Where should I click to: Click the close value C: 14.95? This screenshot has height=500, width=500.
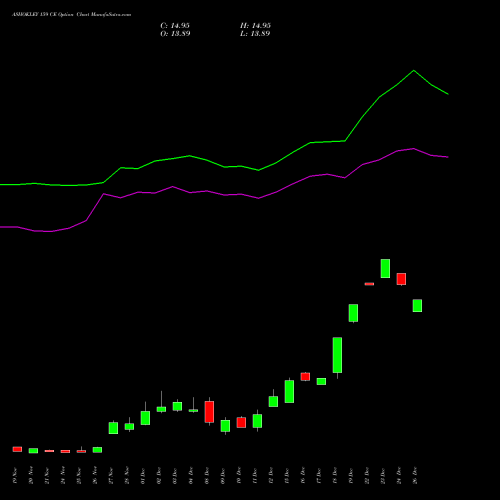(x=175, y=26)
